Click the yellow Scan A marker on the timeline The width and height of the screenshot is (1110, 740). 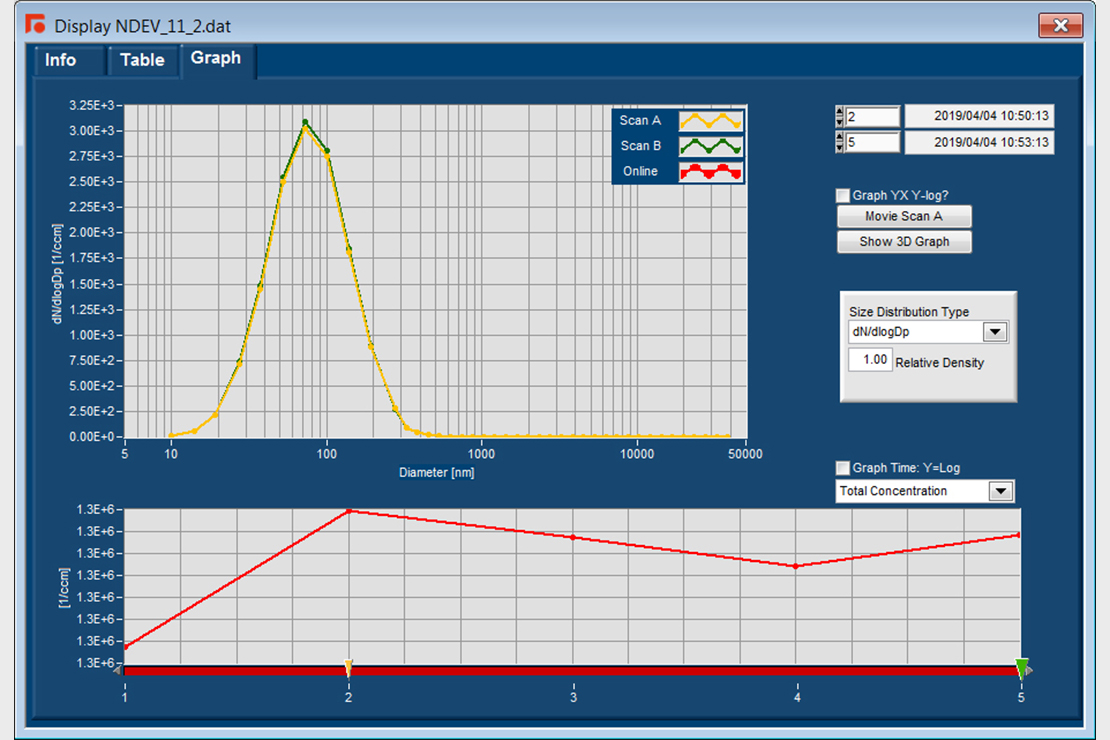348,667
